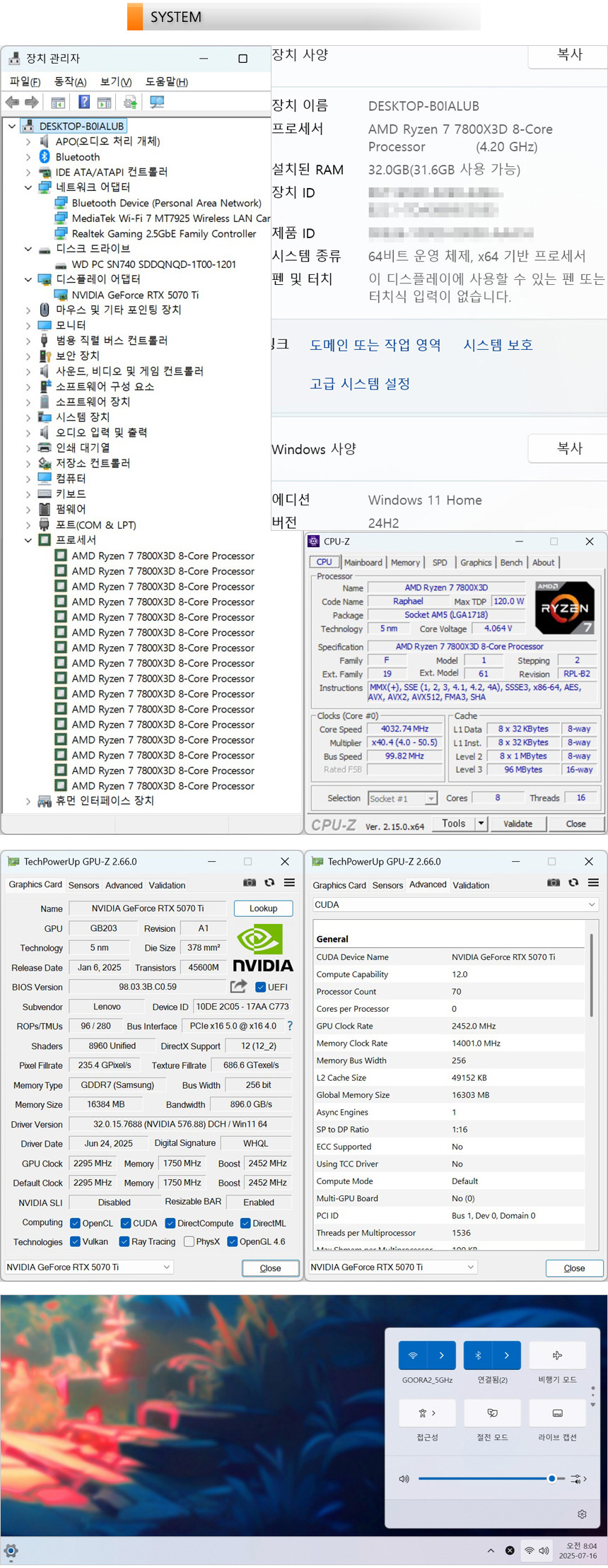
Task: Click the Device Manager help icon
Action: click(84, 103)
